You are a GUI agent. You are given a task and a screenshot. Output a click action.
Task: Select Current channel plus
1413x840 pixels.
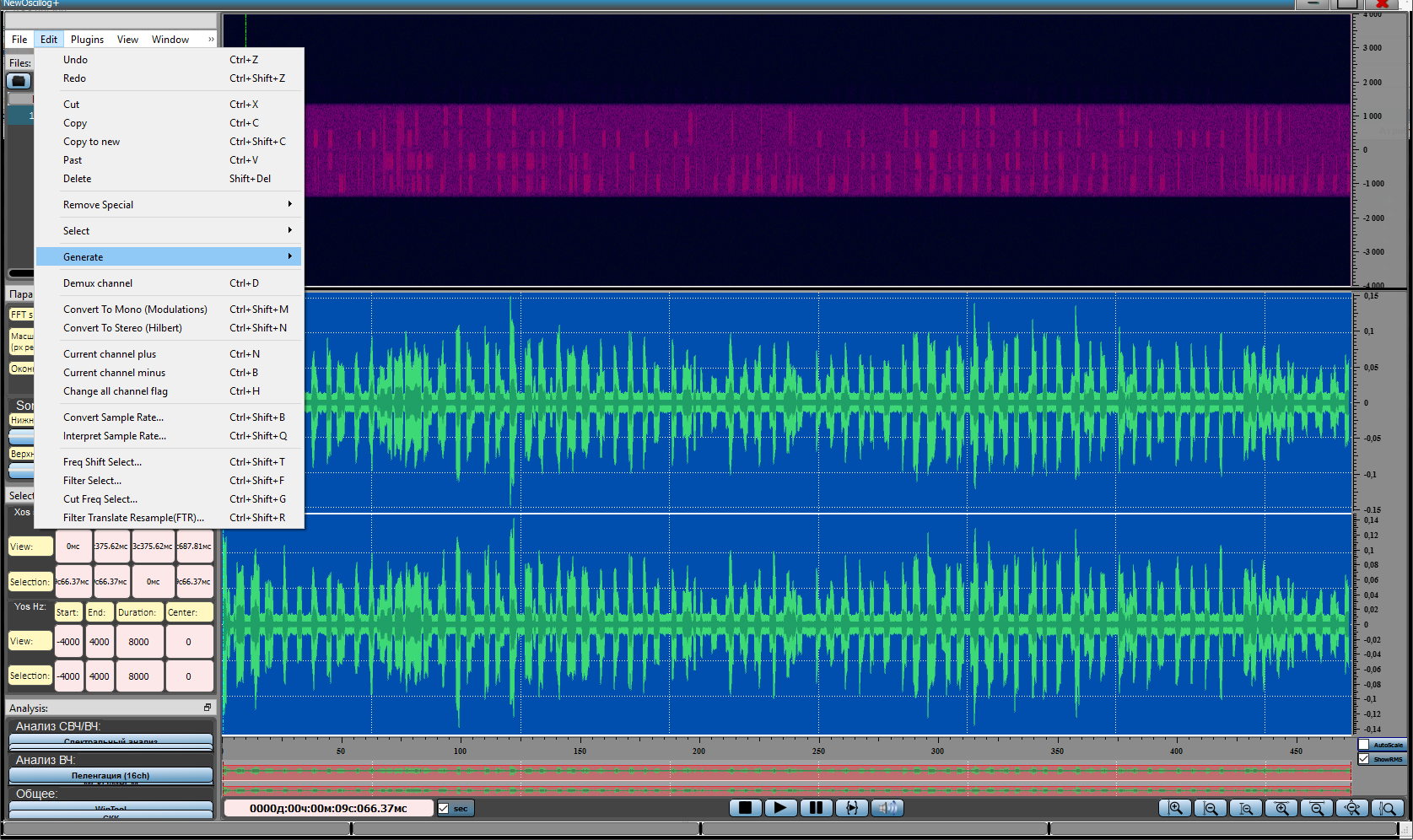(170, 354)
